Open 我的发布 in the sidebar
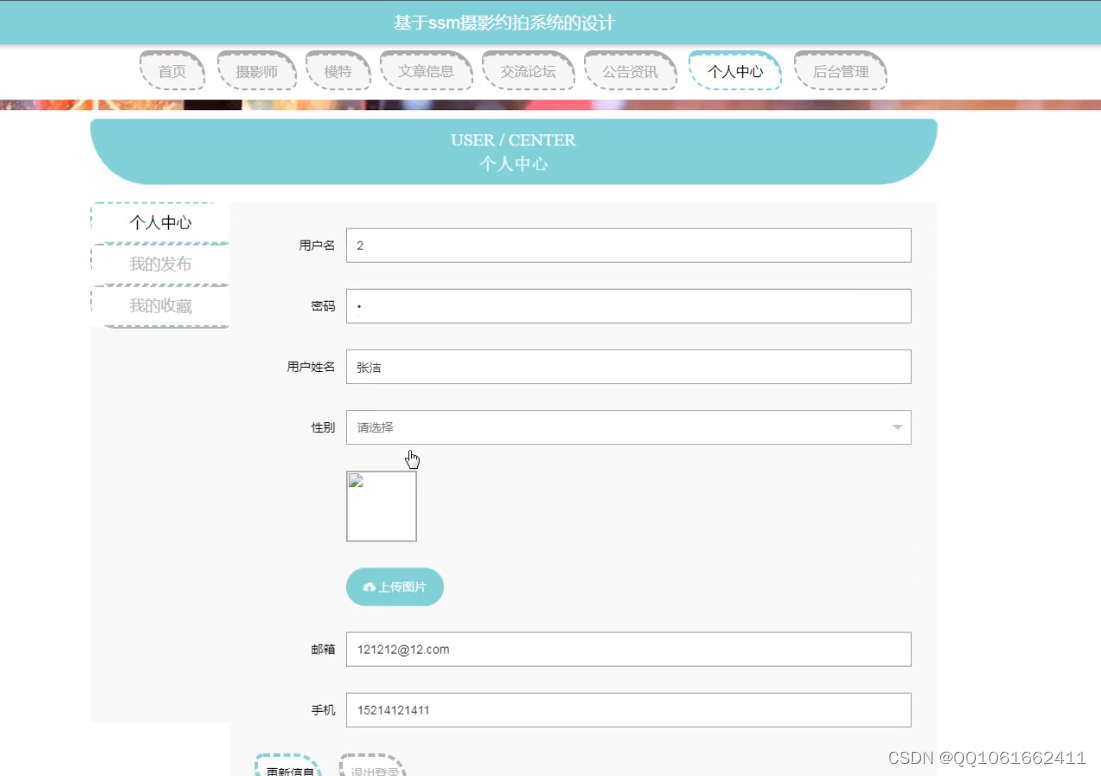This screenshot has height=776, width=1101. point(160,264)
